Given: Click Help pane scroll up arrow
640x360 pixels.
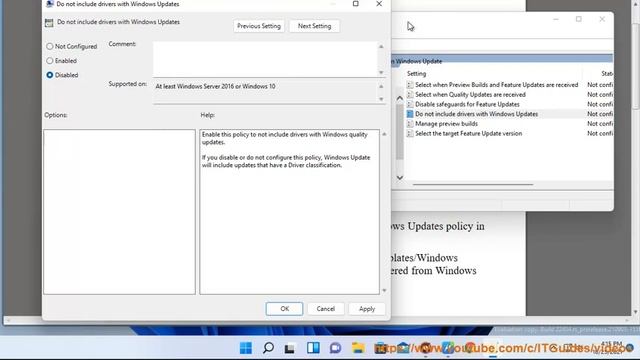Looking at the screenshot, I should point(384,134).
